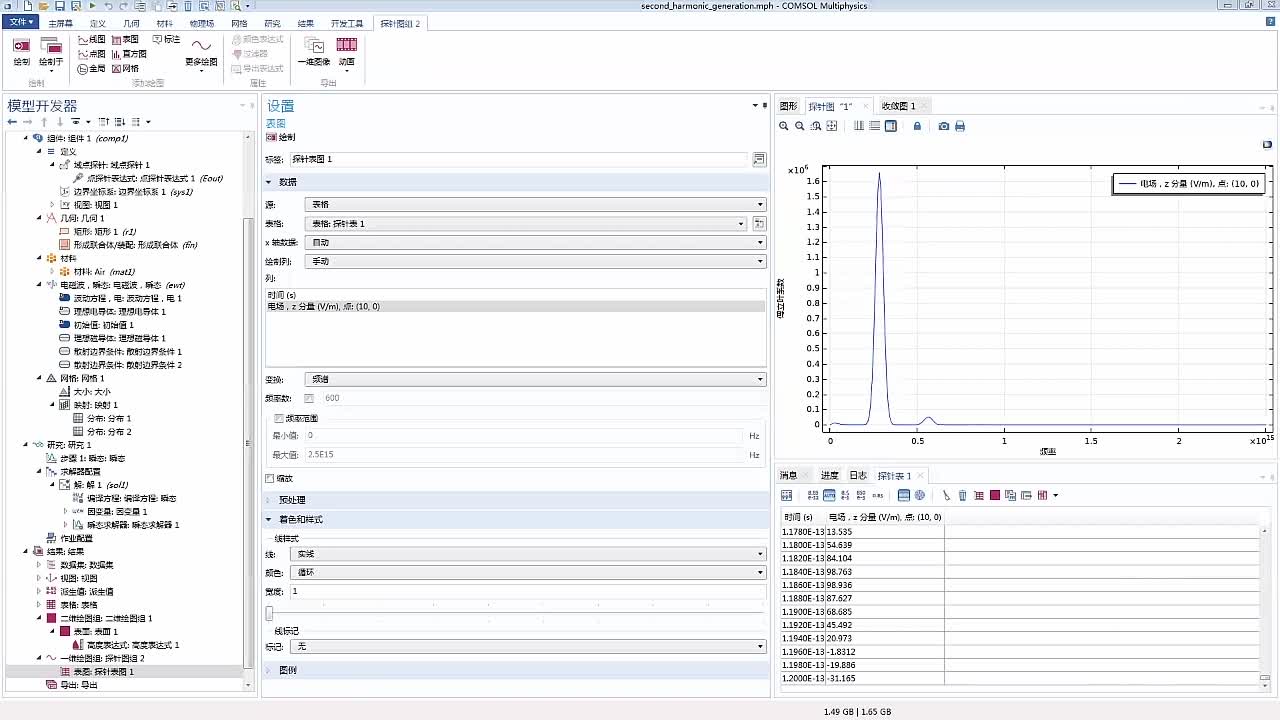The height and width of the screenshot is (720, 1280).
Task: Adjust the line width slider
Action: click(269, 612)
